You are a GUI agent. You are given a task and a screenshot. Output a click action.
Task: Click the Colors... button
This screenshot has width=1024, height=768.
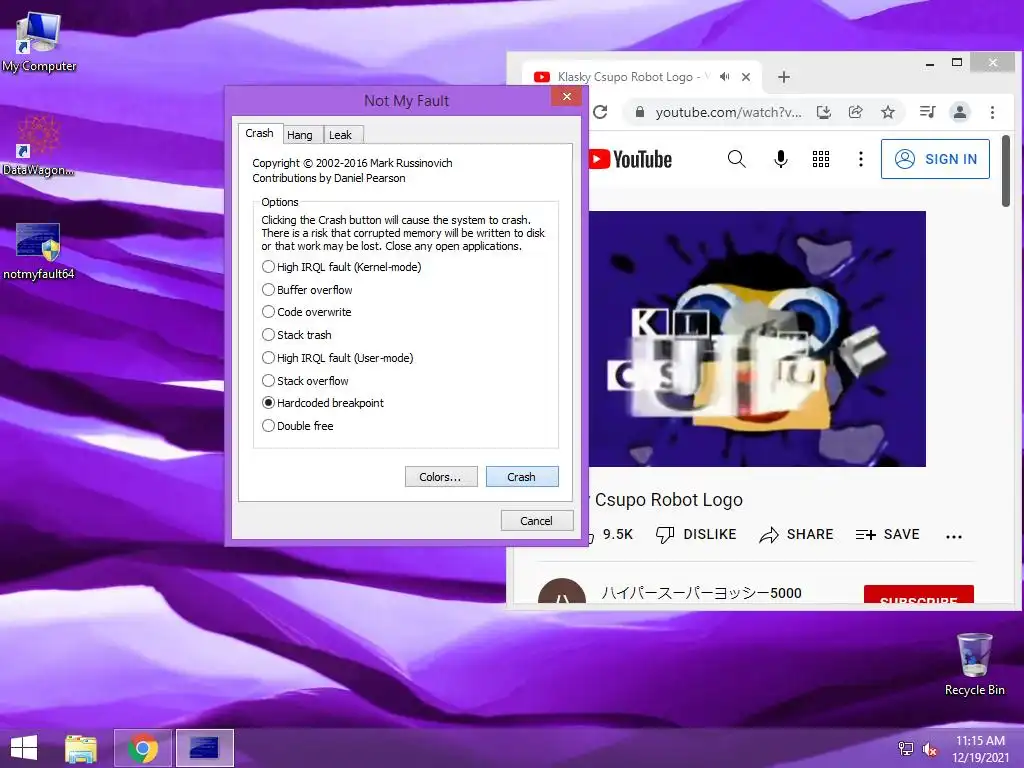pyautogui.click(x=441, y=477)
